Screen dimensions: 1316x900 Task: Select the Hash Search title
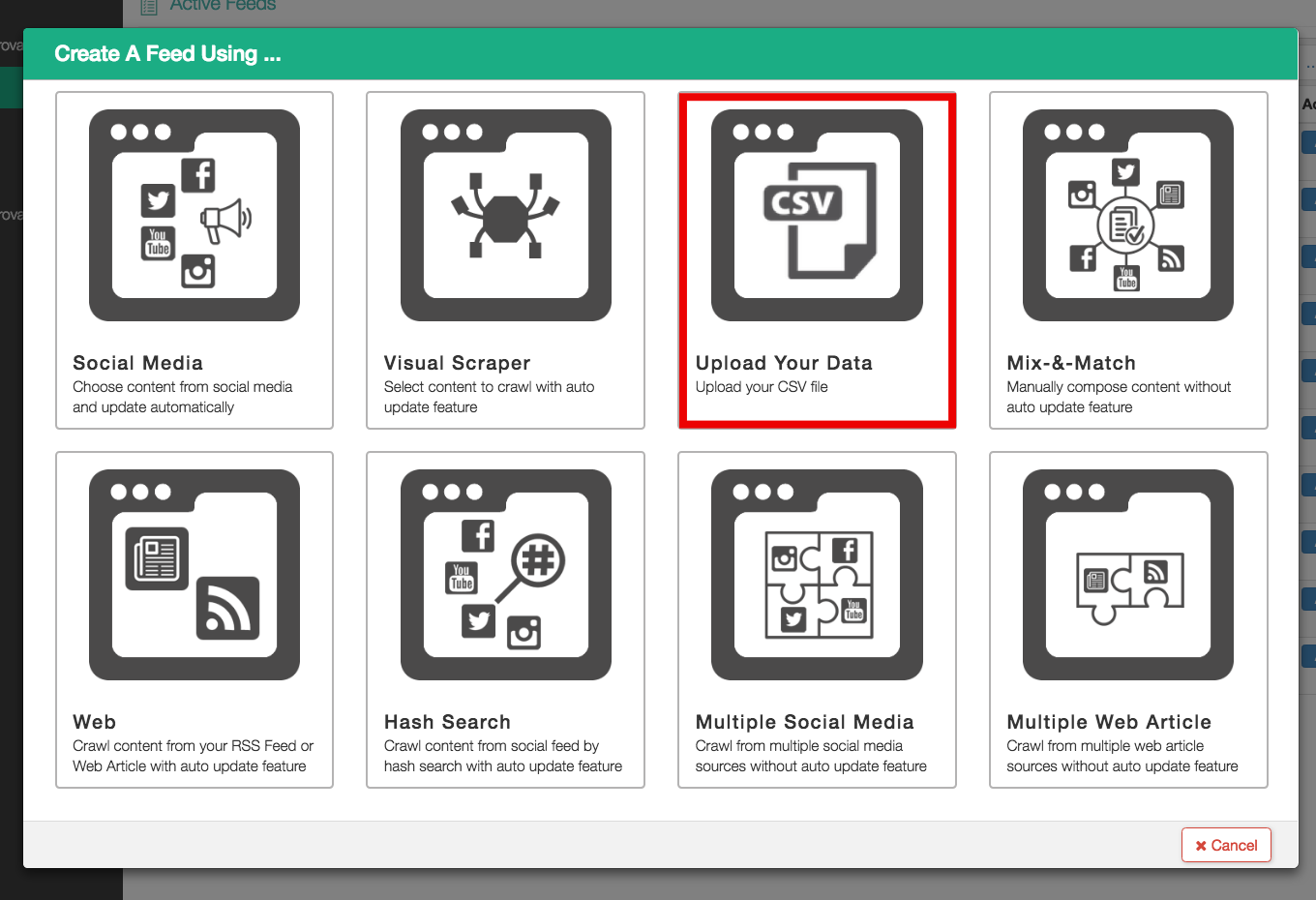447,722
